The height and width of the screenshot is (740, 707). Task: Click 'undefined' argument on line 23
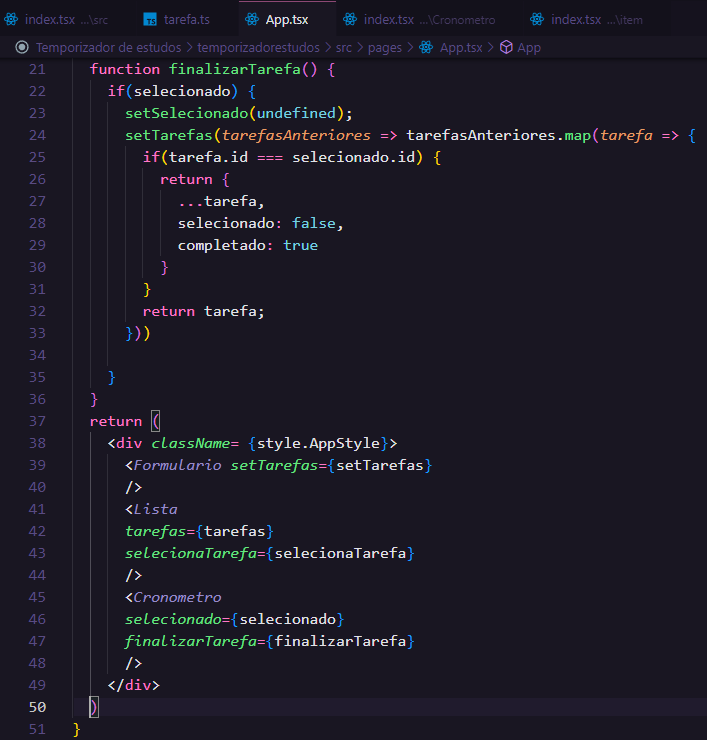[x=296, y=113]
